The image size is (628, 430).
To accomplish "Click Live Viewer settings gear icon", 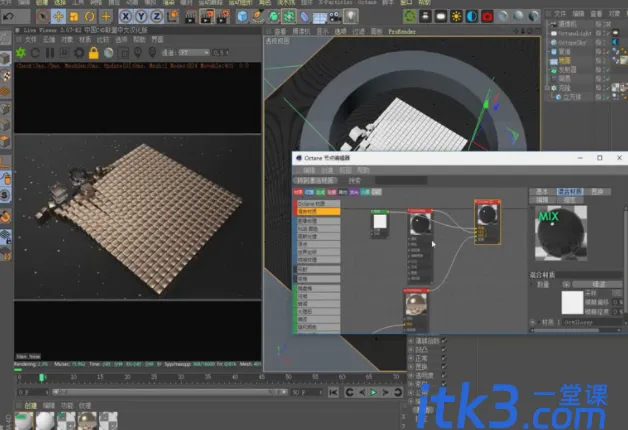I will pos(79,52).
